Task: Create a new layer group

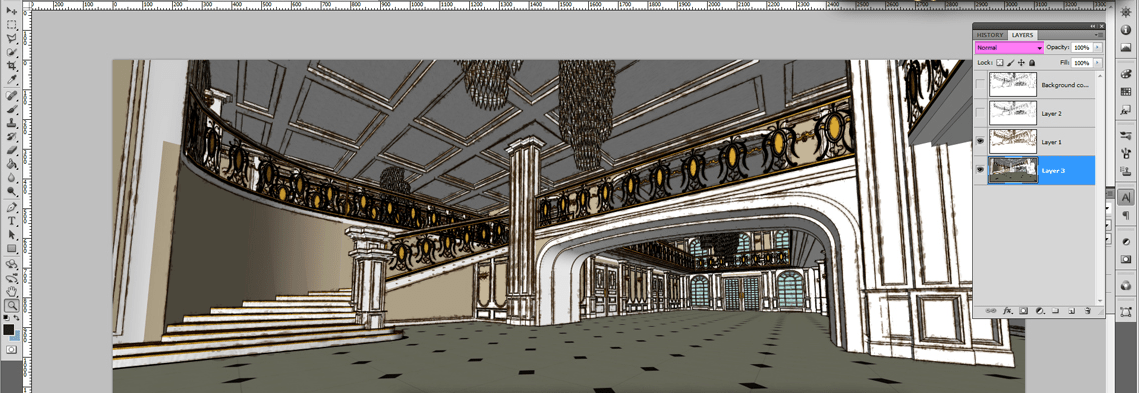Action: (x=1055, y=310)
